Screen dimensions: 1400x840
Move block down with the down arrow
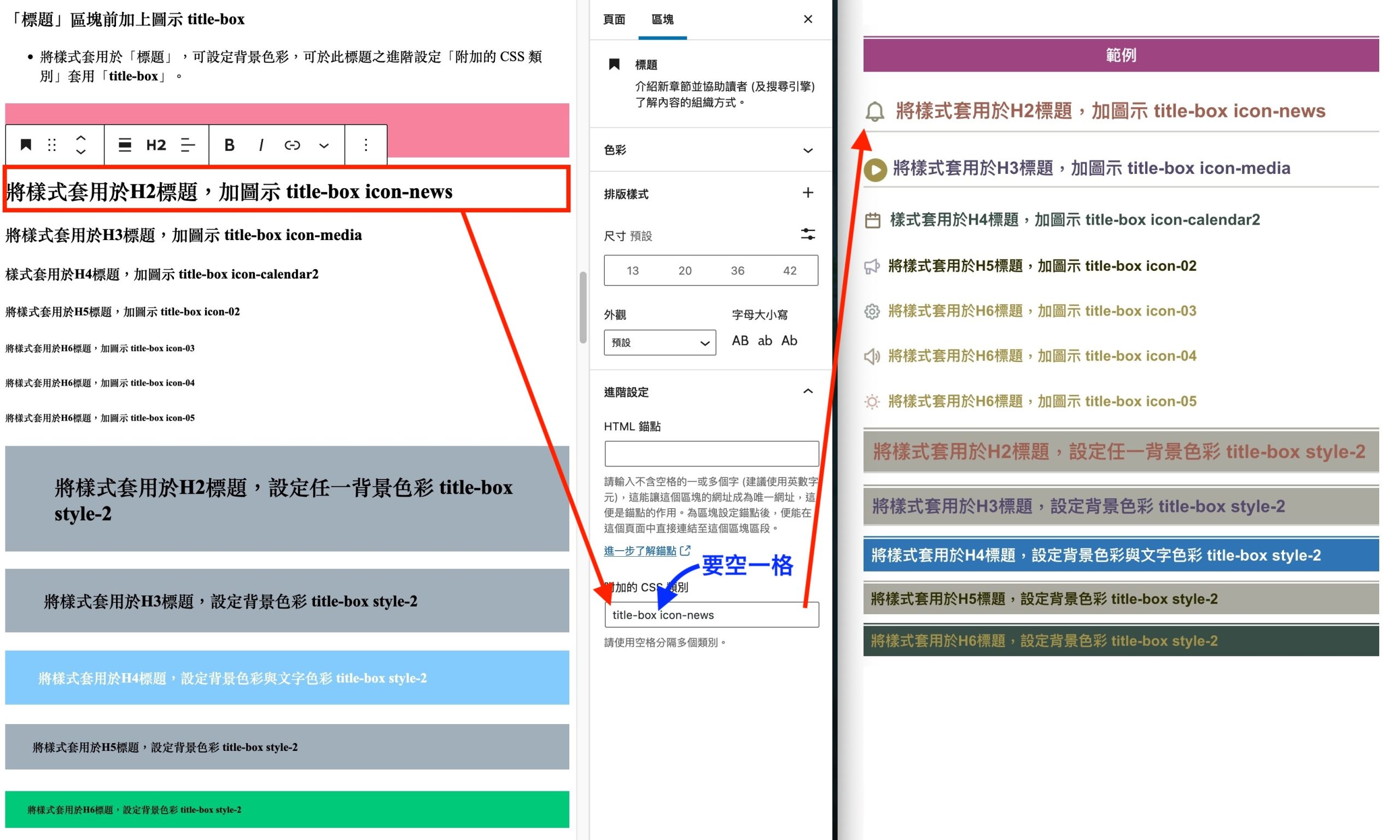coord(81,151)
